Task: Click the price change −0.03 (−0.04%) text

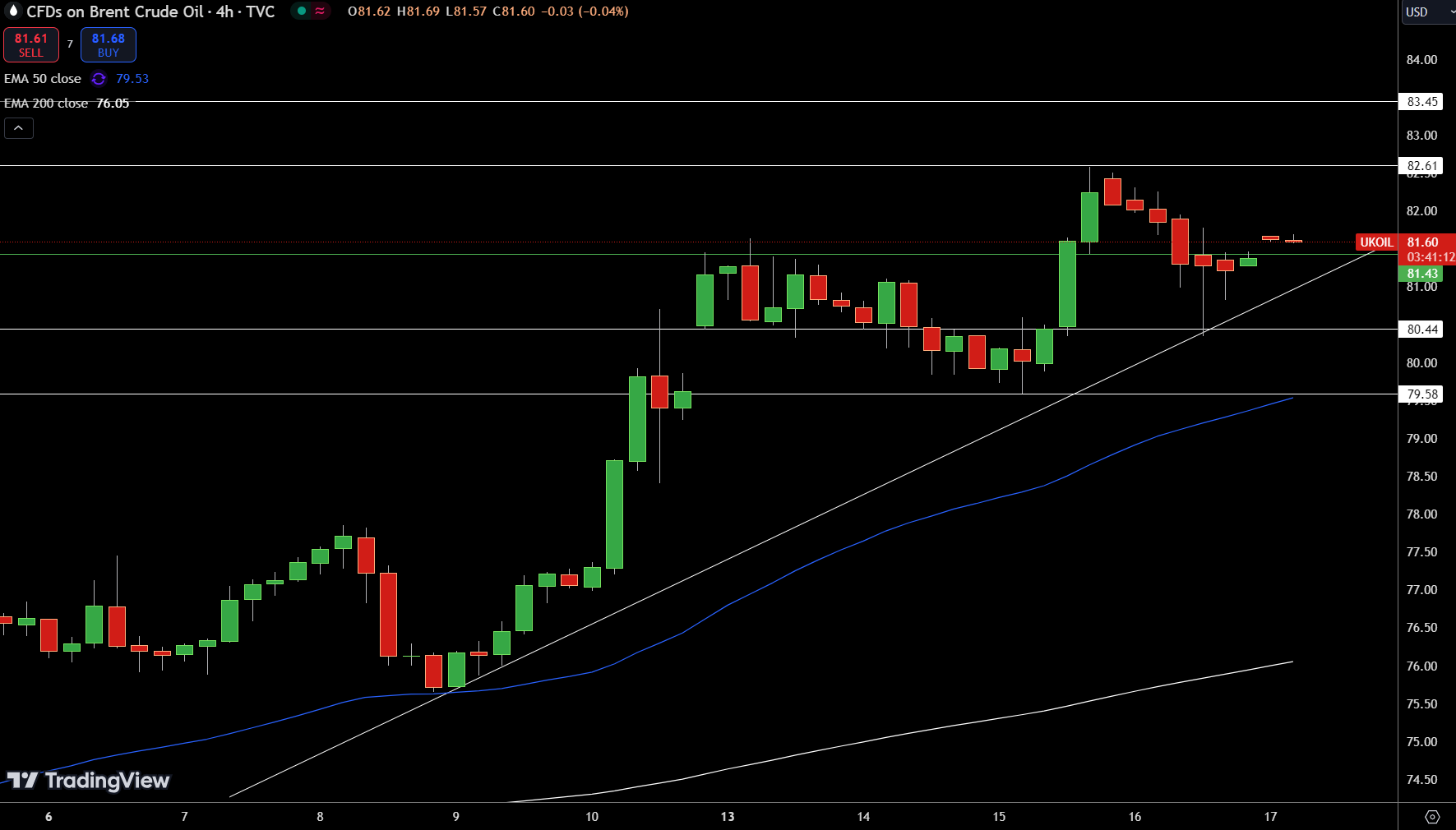Action: click(x=585, y=12)
